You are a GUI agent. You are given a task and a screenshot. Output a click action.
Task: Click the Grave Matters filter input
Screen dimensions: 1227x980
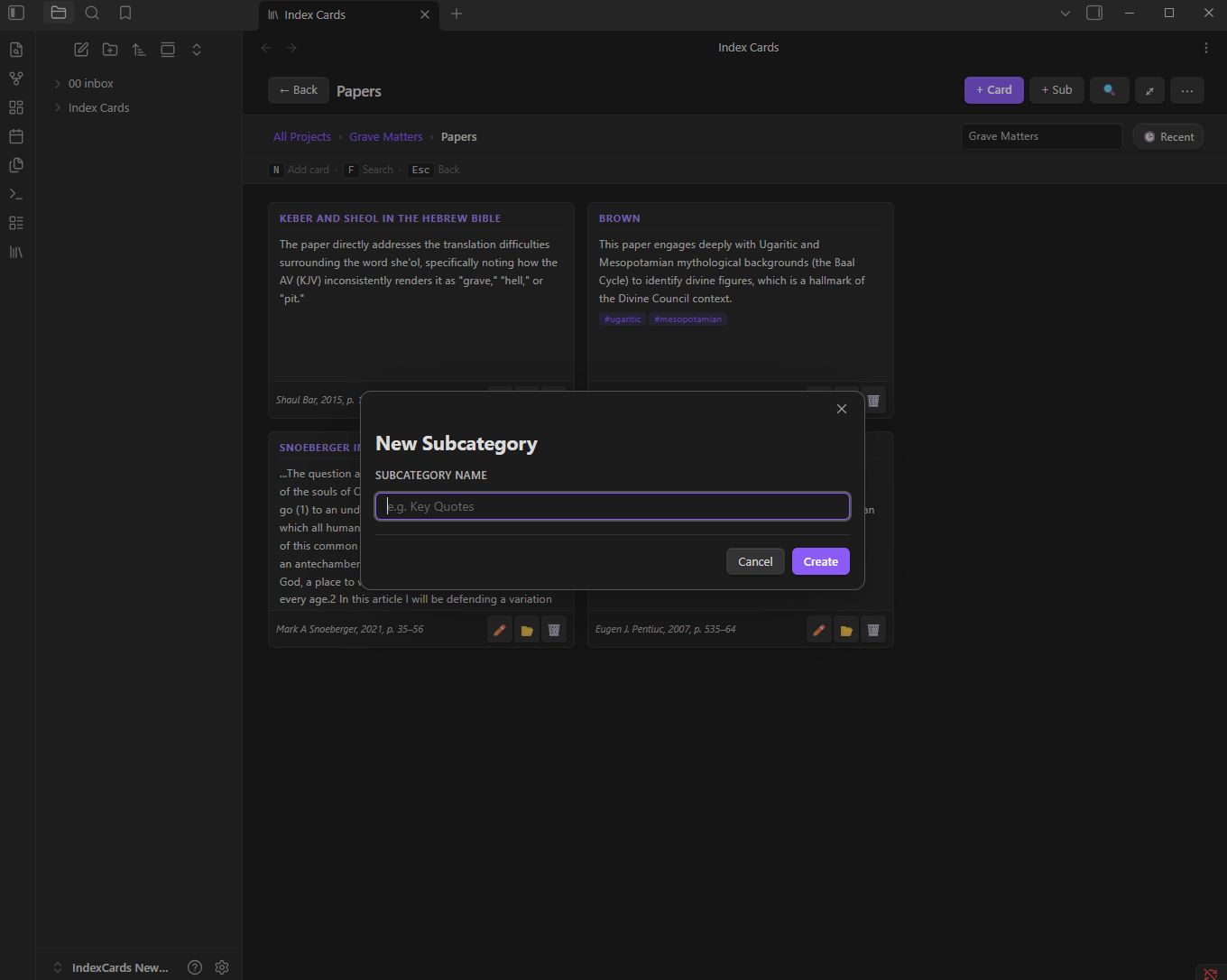click(x=1041, y=136)
